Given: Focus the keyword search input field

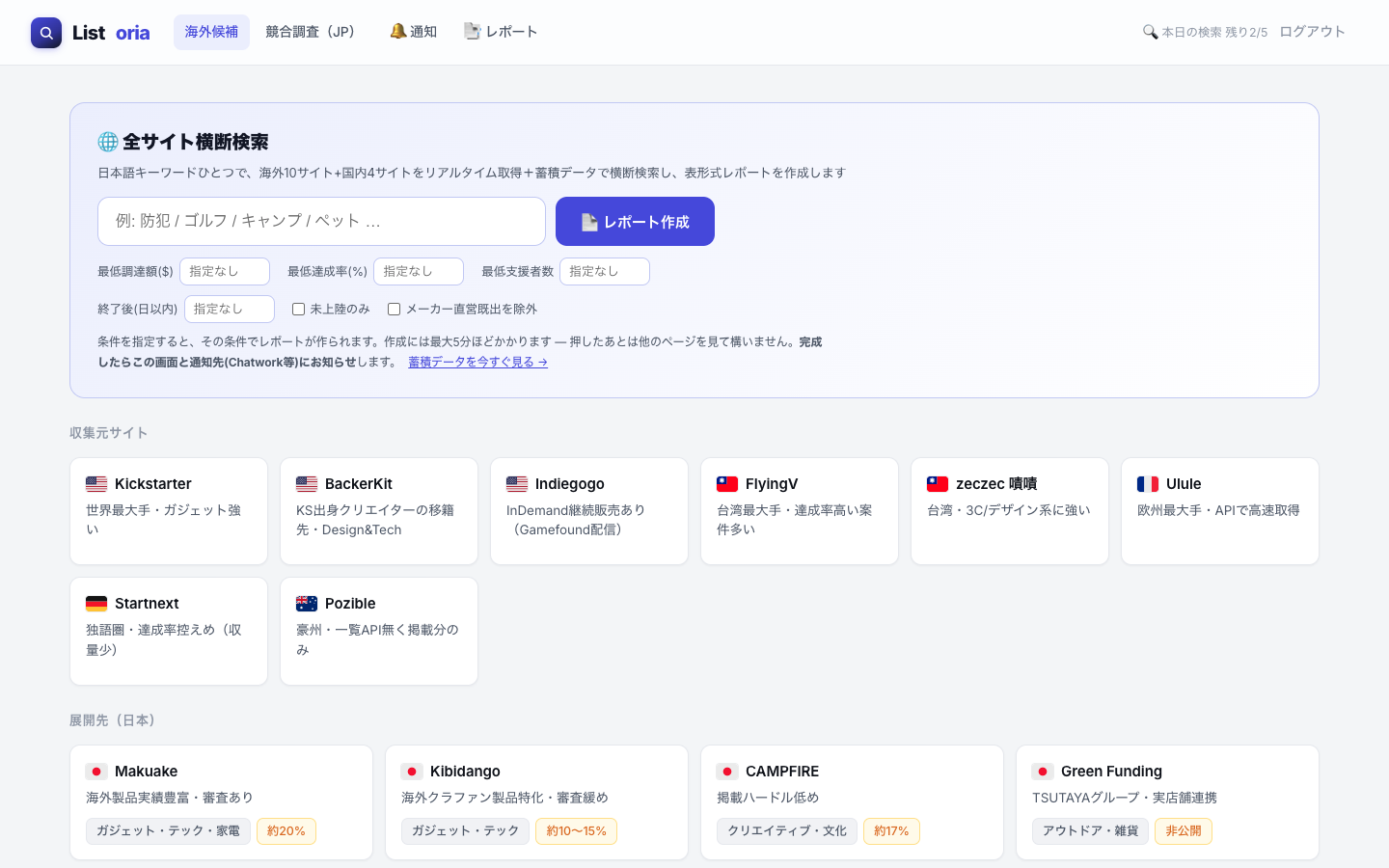Looking at the screenshot, I should (321, 222).
